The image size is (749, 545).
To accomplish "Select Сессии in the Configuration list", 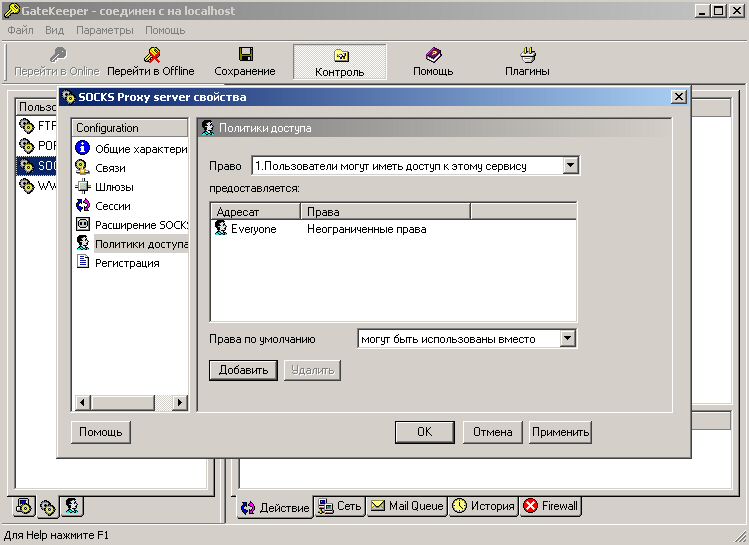I will click(x=113, y=206).
